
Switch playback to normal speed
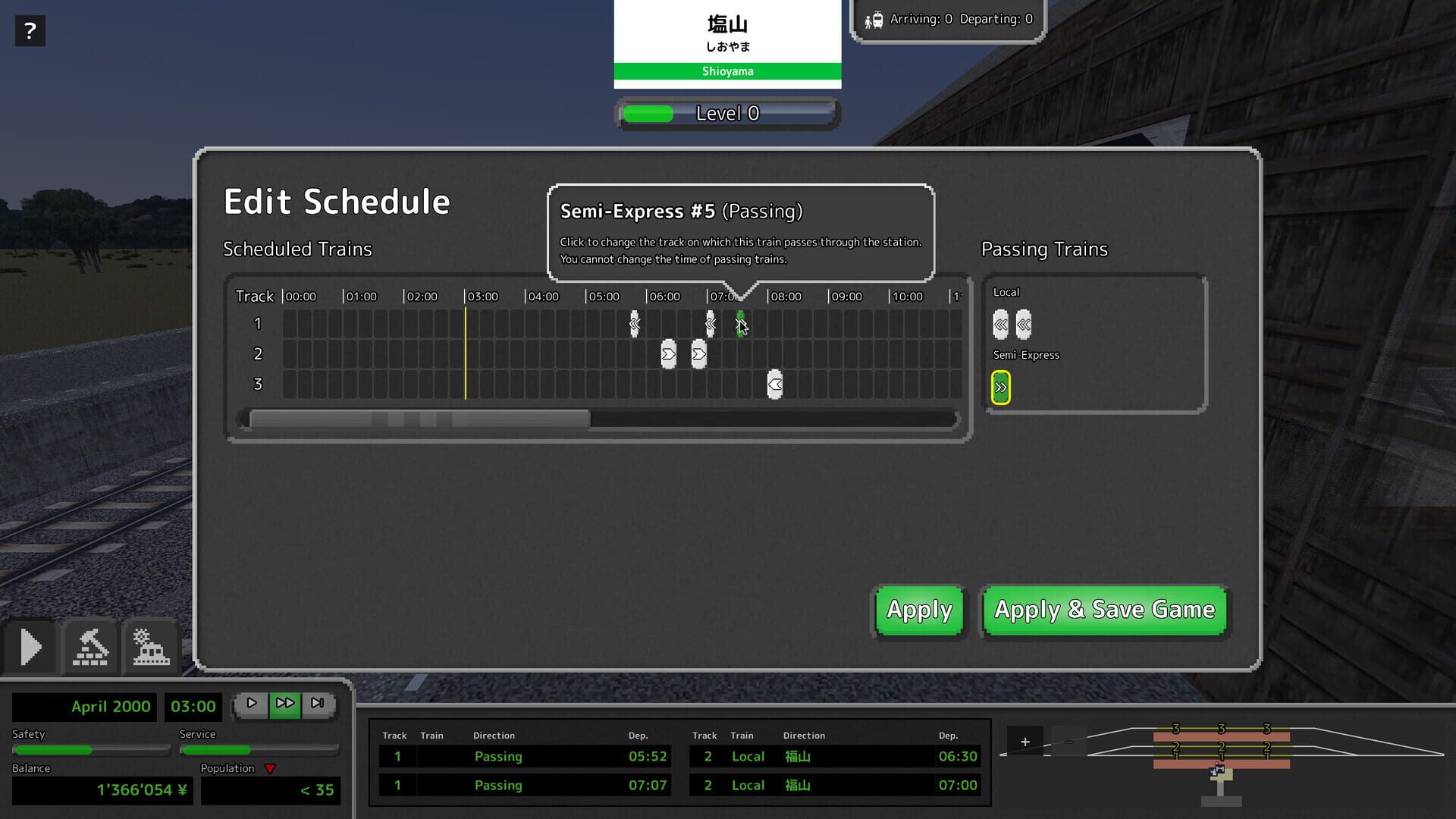click(253, 703)
